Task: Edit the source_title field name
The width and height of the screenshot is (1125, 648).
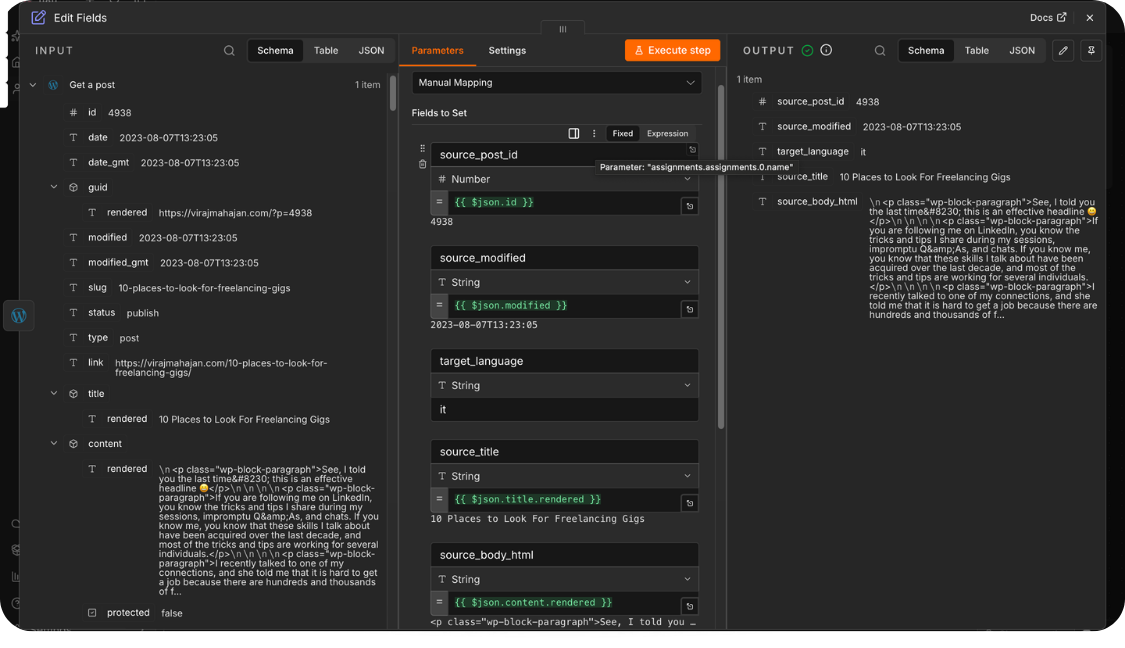Action: [x=565, y=451]
